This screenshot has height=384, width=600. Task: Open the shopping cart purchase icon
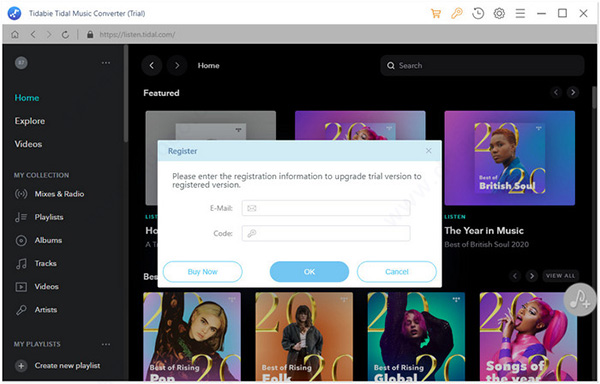(x=435, y=13)
